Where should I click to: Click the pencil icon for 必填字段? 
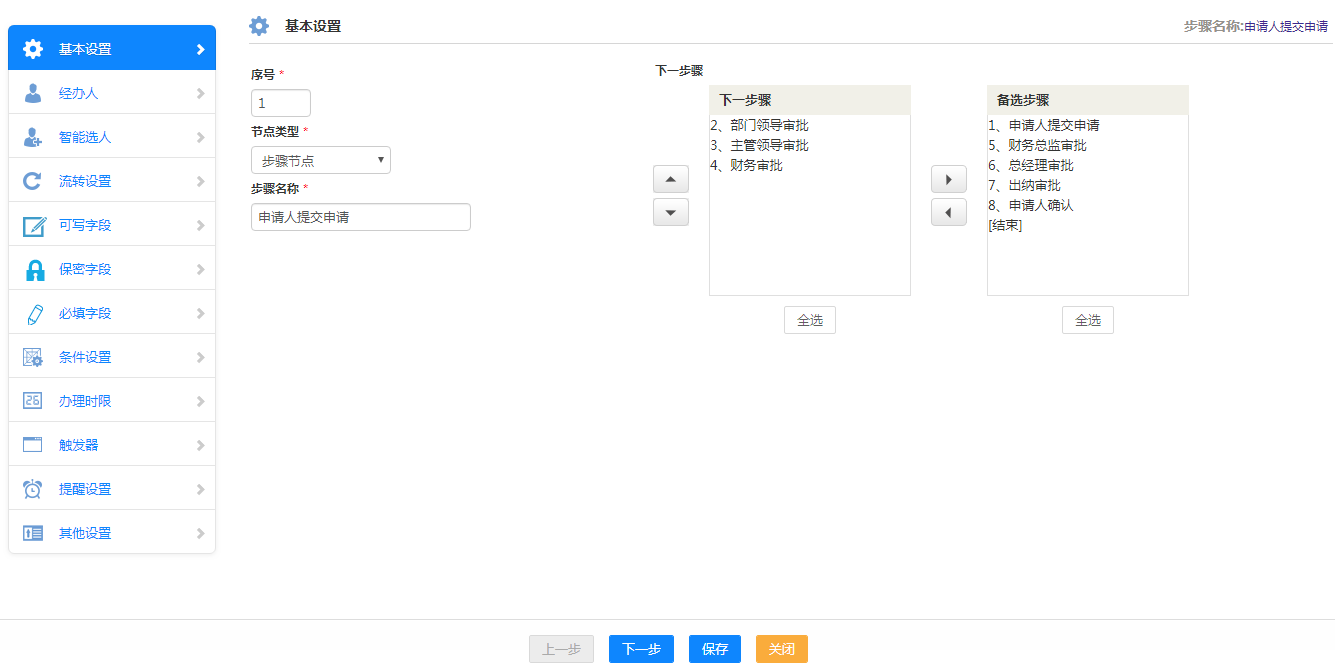click(34, 313)
